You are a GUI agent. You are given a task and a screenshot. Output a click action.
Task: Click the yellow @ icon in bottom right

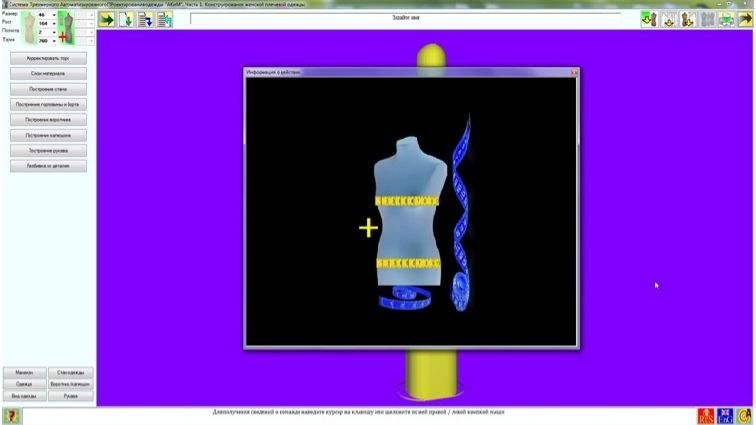(744, 416)
